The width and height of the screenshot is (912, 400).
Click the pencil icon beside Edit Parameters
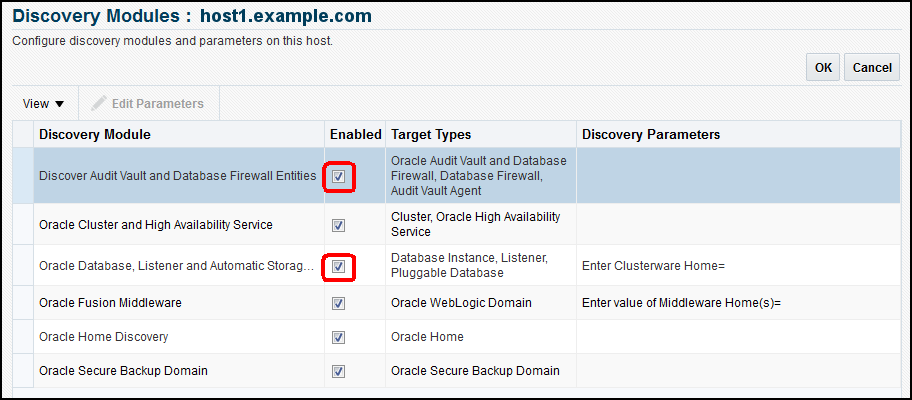click(x=99, y=104)
